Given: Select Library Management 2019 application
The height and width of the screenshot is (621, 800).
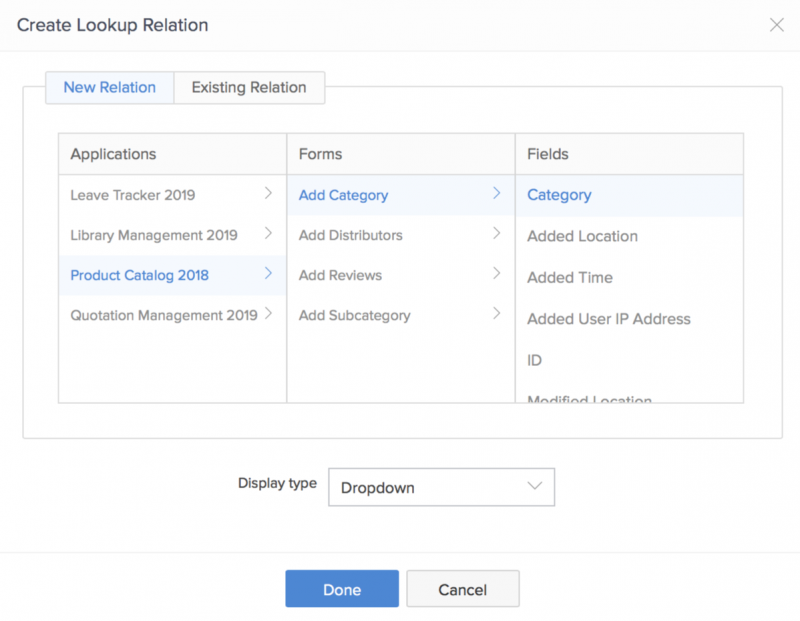Looking at the screenshot, I should click(x=154, y=235).
